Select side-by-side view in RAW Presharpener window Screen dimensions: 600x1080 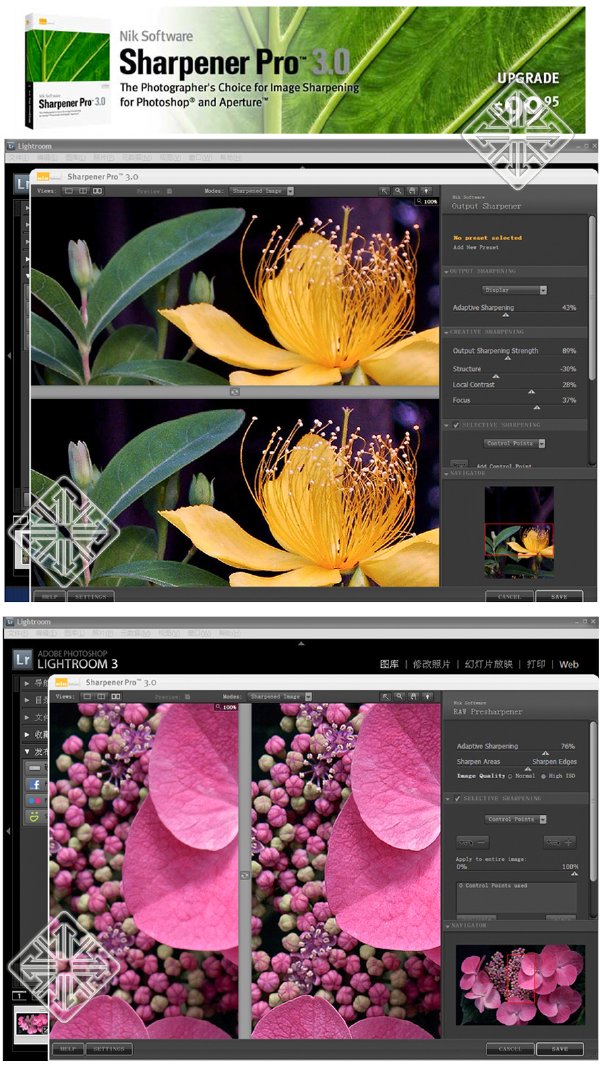point(116,696)
